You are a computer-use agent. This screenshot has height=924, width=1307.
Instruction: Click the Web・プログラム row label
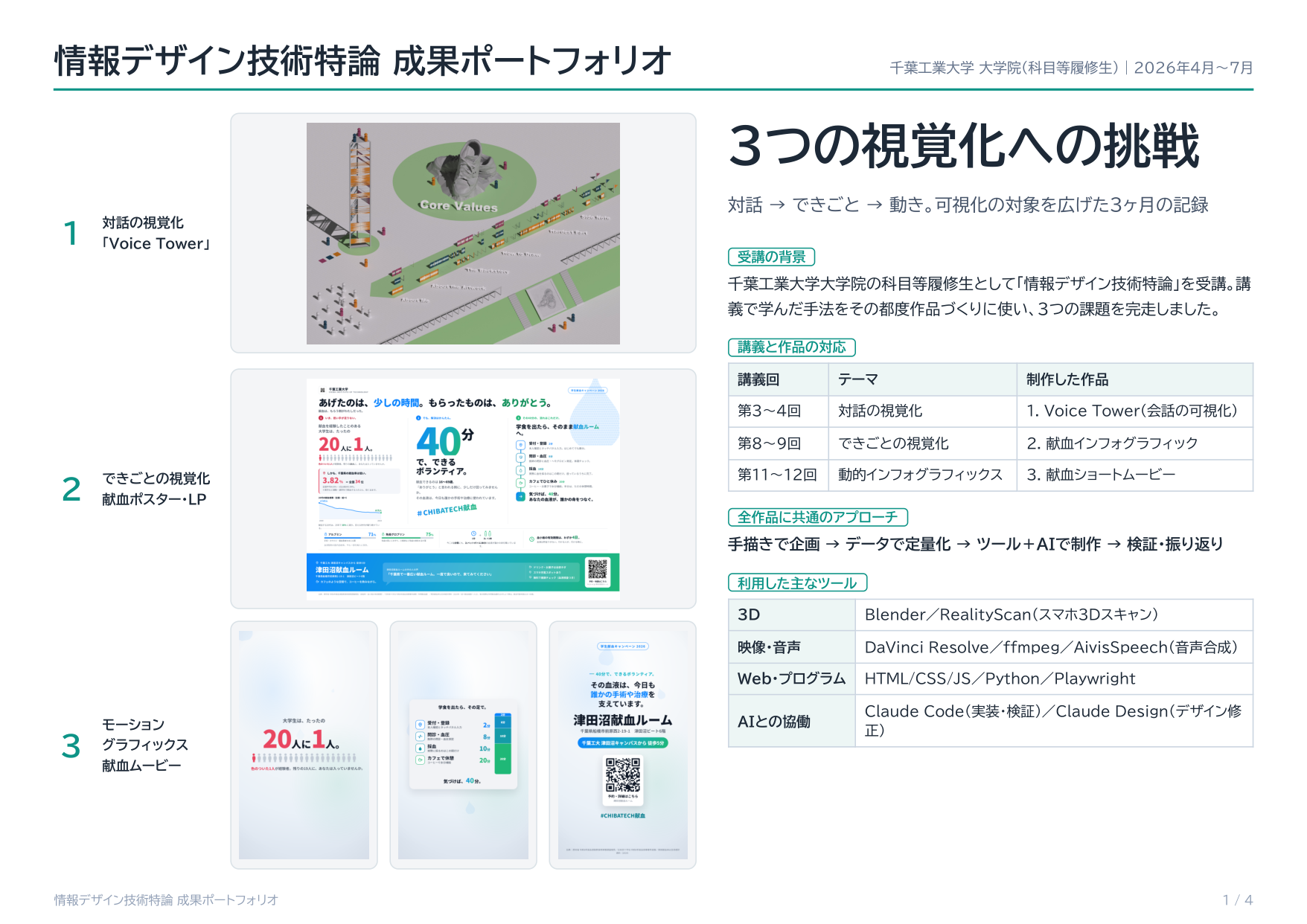[792, 678]
